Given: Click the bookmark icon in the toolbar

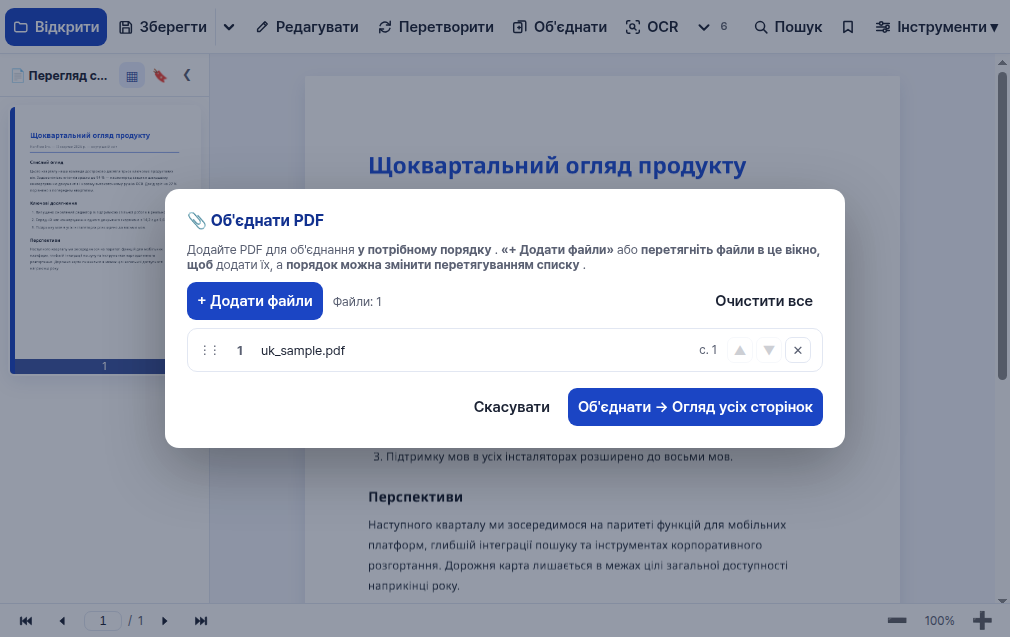Looking at the screenshot, I should [848, 27].
